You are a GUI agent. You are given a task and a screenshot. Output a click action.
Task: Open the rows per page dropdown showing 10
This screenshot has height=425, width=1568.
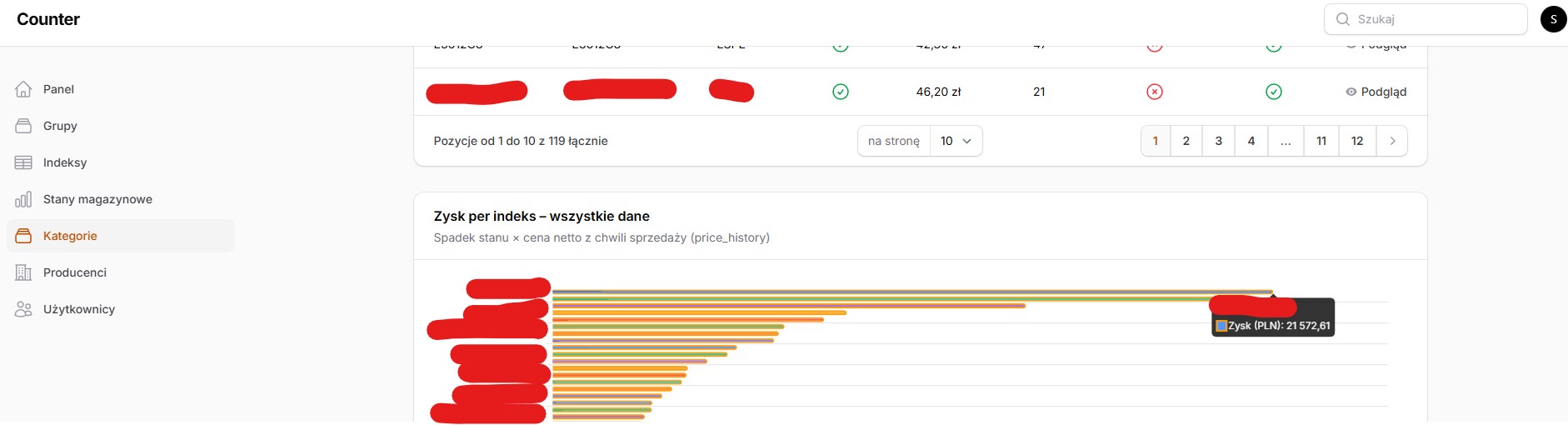[x=956, y=141]
